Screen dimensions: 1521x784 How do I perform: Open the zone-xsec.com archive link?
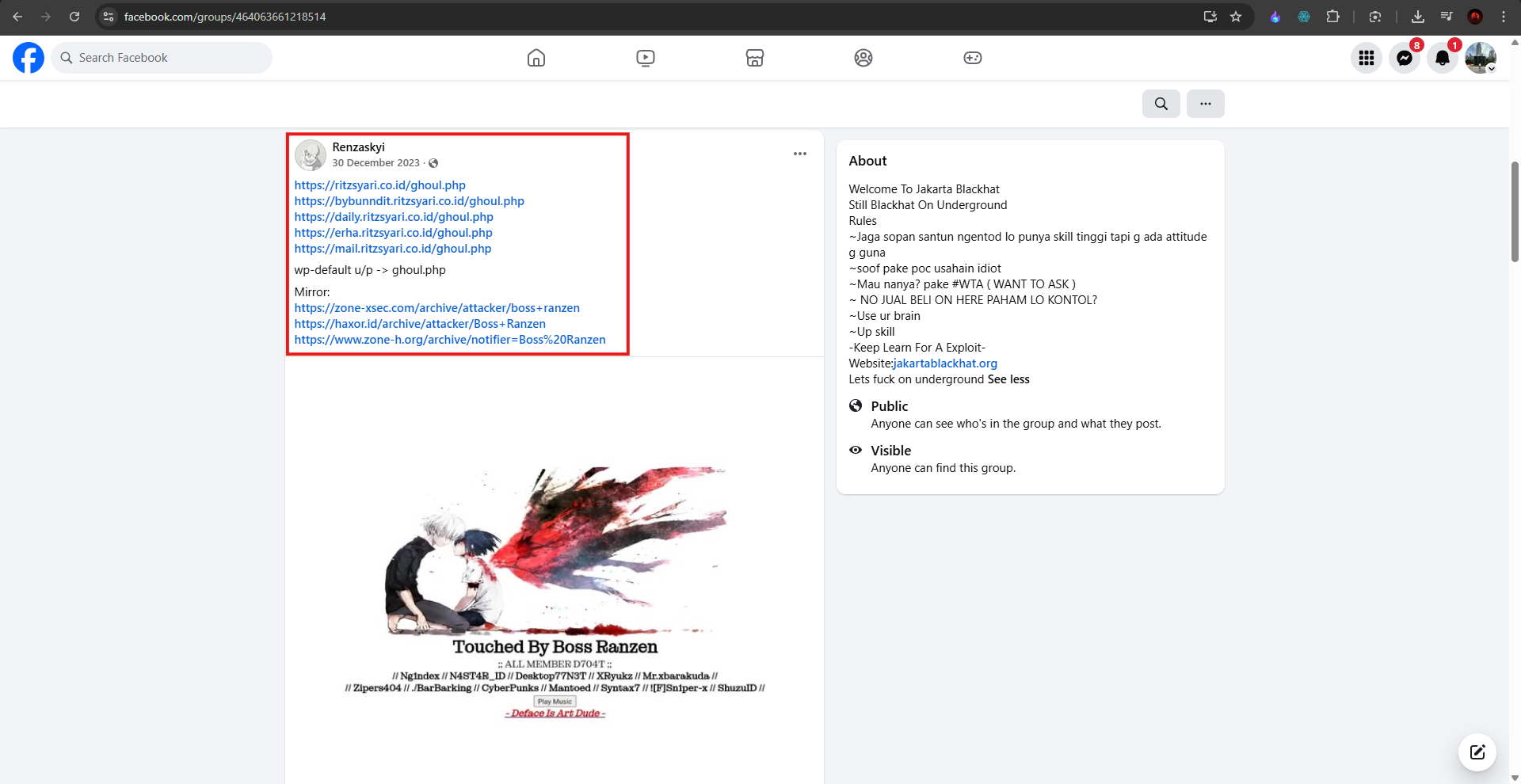(437, 308)
